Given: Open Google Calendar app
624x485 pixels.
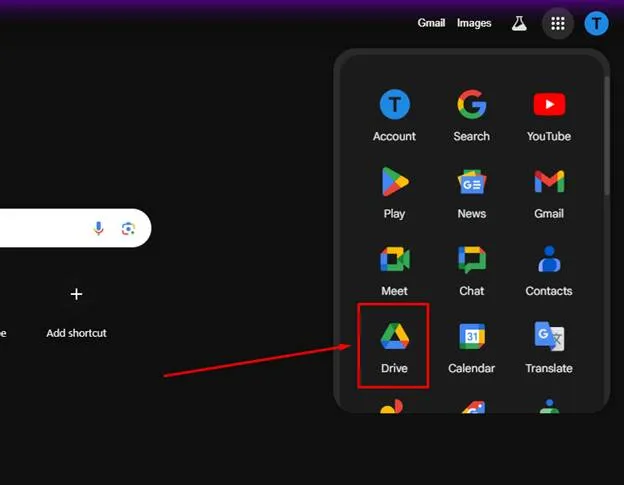Looking at the screenshot, I should [x=472, y=347].
